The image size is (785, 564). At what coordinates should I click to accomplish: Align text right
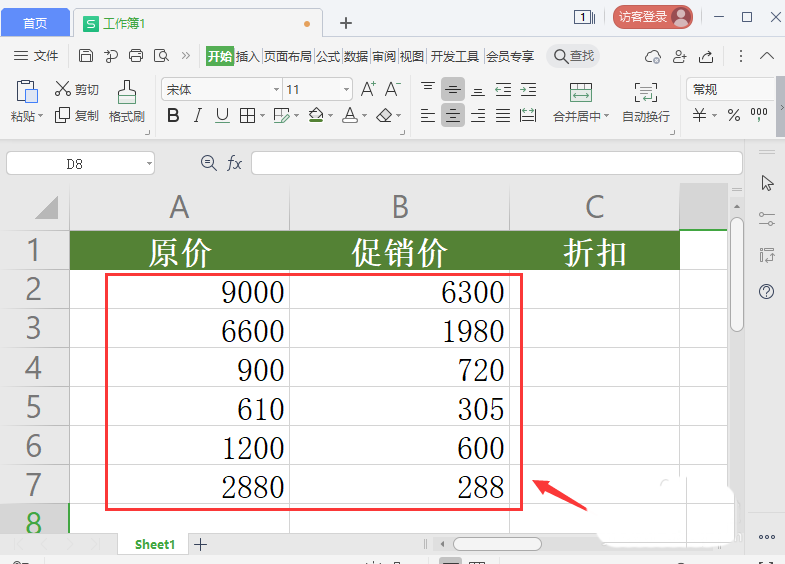pyautogui.click(x=478, y=116)
